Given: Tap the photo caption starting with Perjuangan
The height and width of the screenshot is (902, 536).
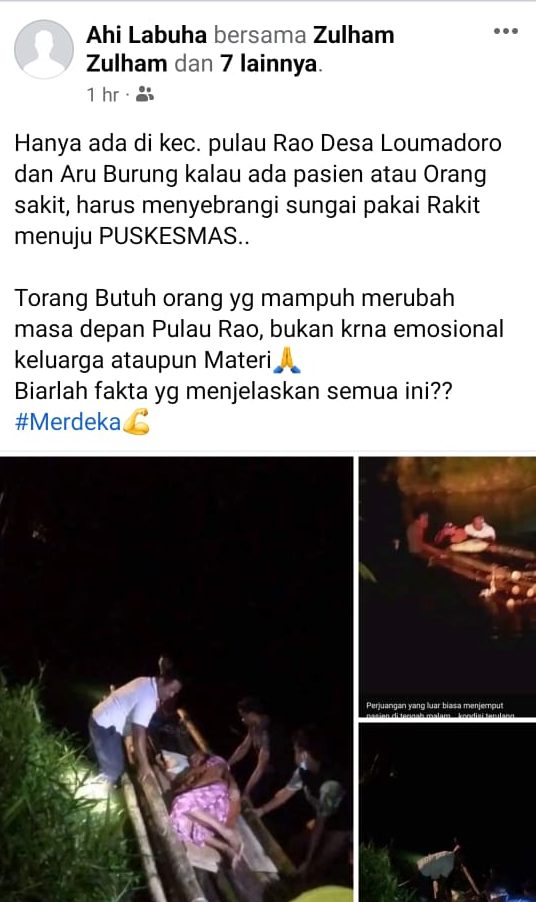Looking at the screenshot, I should (x=440, y=710).
